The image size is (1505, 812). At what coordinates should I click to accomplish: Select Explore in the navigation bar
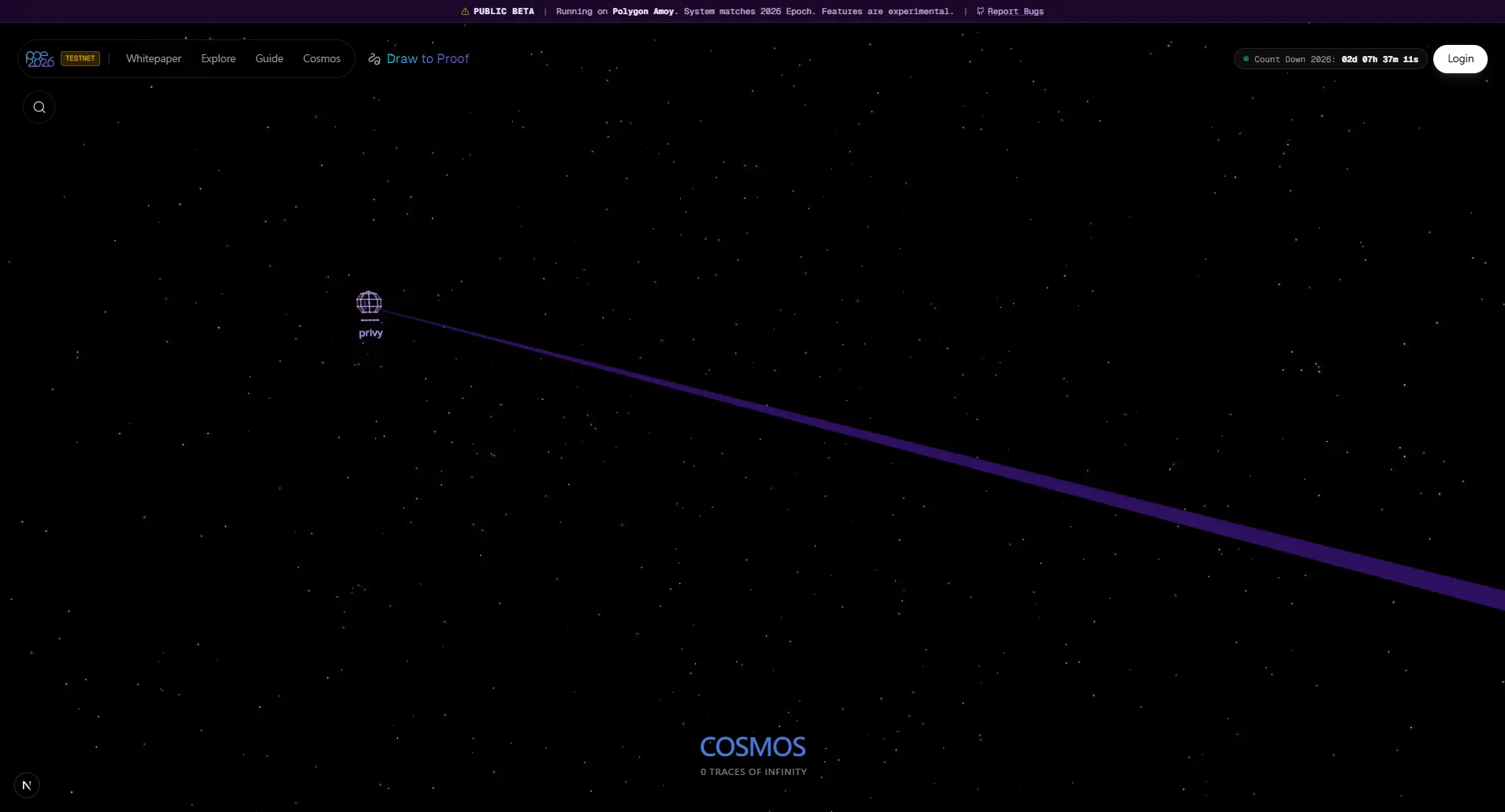pyautogui.click(x=218, y=58)
